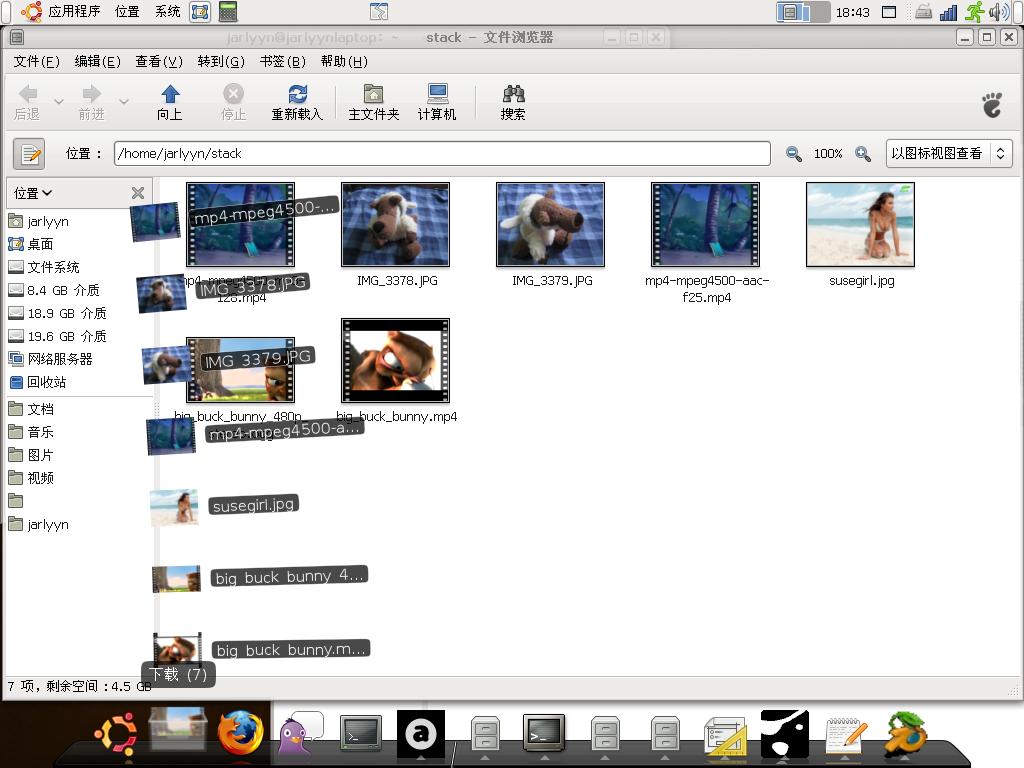Viewport: 1024px width, 768px height.
Task: Open the volume speaker icon
Action: pos(999,12)
